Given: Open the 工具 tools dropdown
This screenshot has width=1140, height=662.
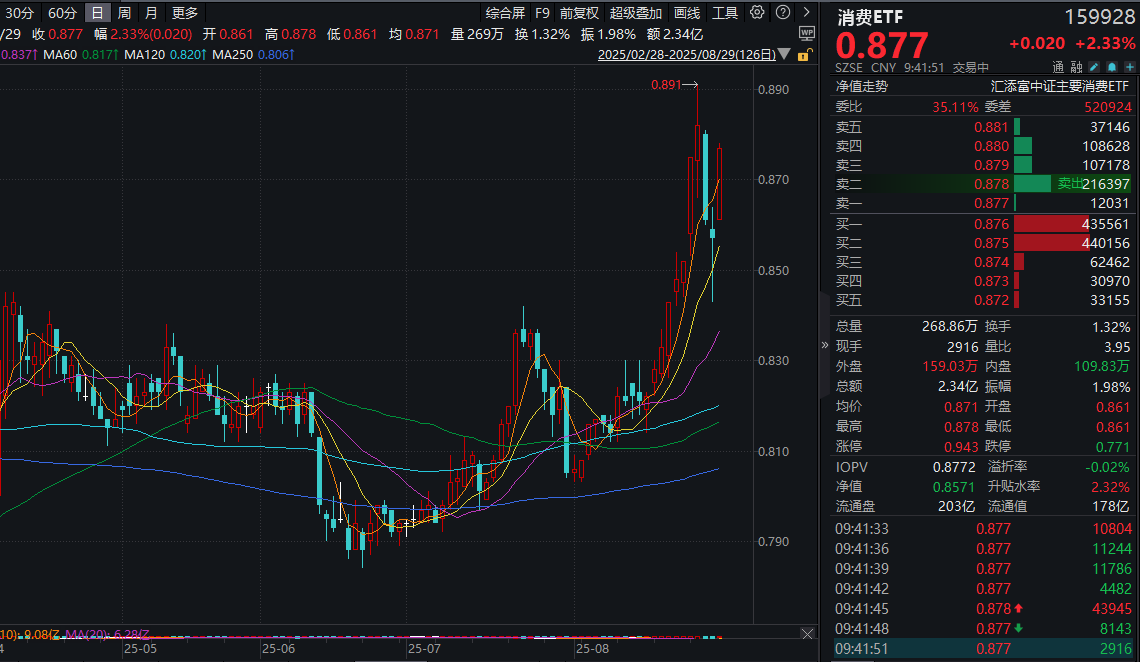Looking at the screenshot, I should tap(725, 14).
